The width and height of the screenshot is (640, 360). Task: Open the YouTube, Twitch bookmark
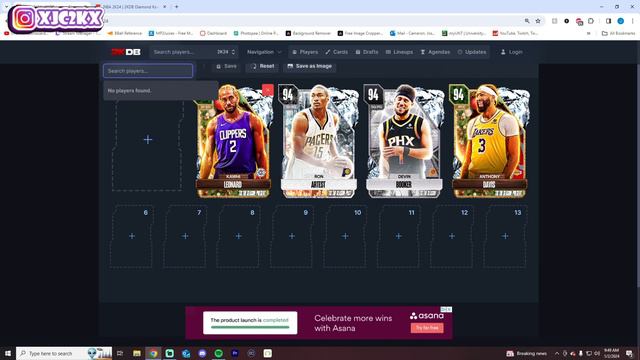coord(516,33)
